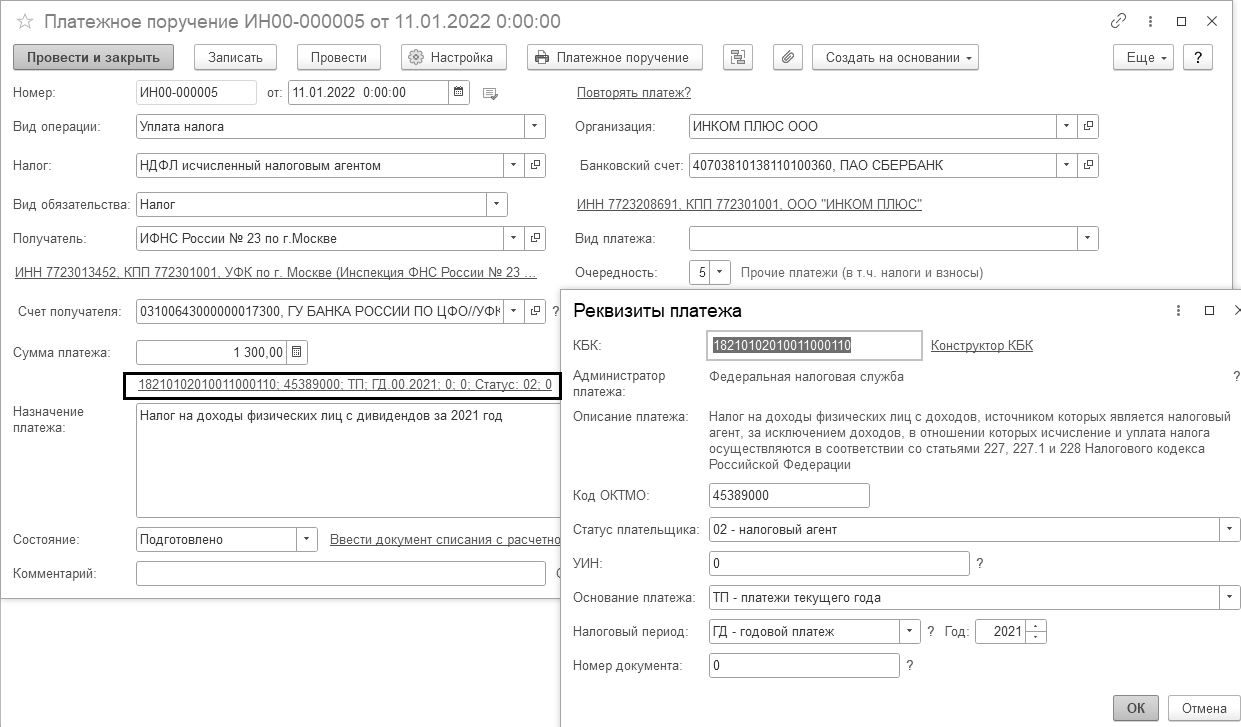Viewport: 1241px width, 727px height.
Task: Expand the Вид платежа dropdown
Action: 1088,239
